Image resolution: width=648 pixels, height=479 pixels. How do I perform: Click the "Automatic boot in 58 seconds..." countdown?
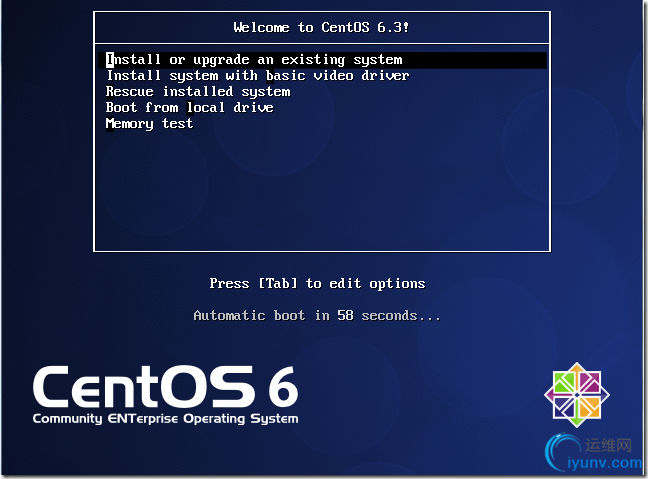pyautogui.click(x=317, y=316)
